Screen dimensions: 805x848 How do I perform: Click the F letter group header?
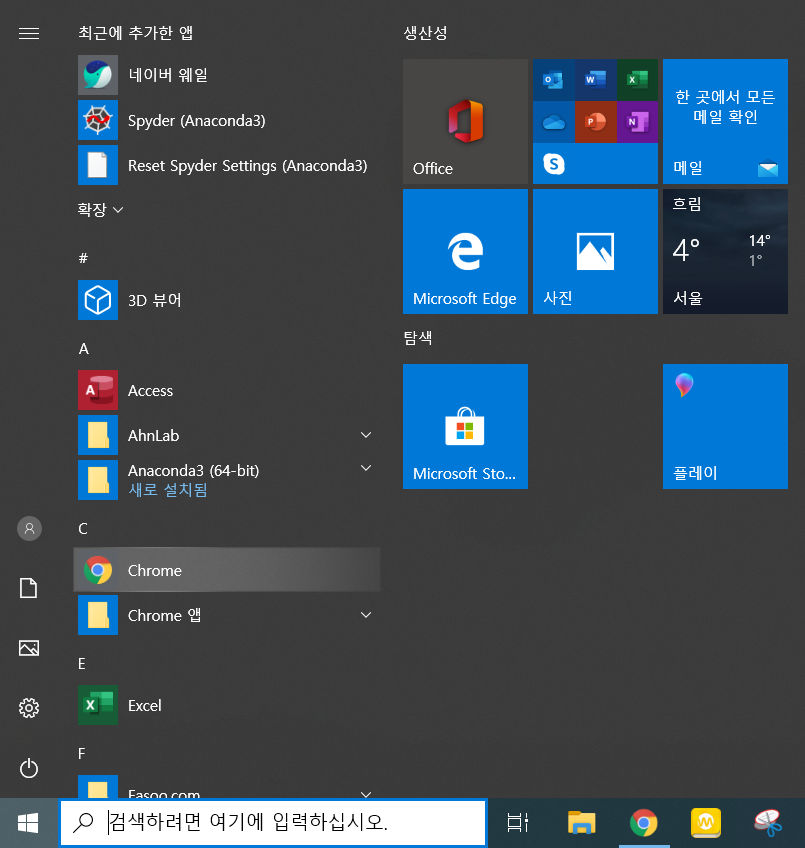(x=82, y=753)
